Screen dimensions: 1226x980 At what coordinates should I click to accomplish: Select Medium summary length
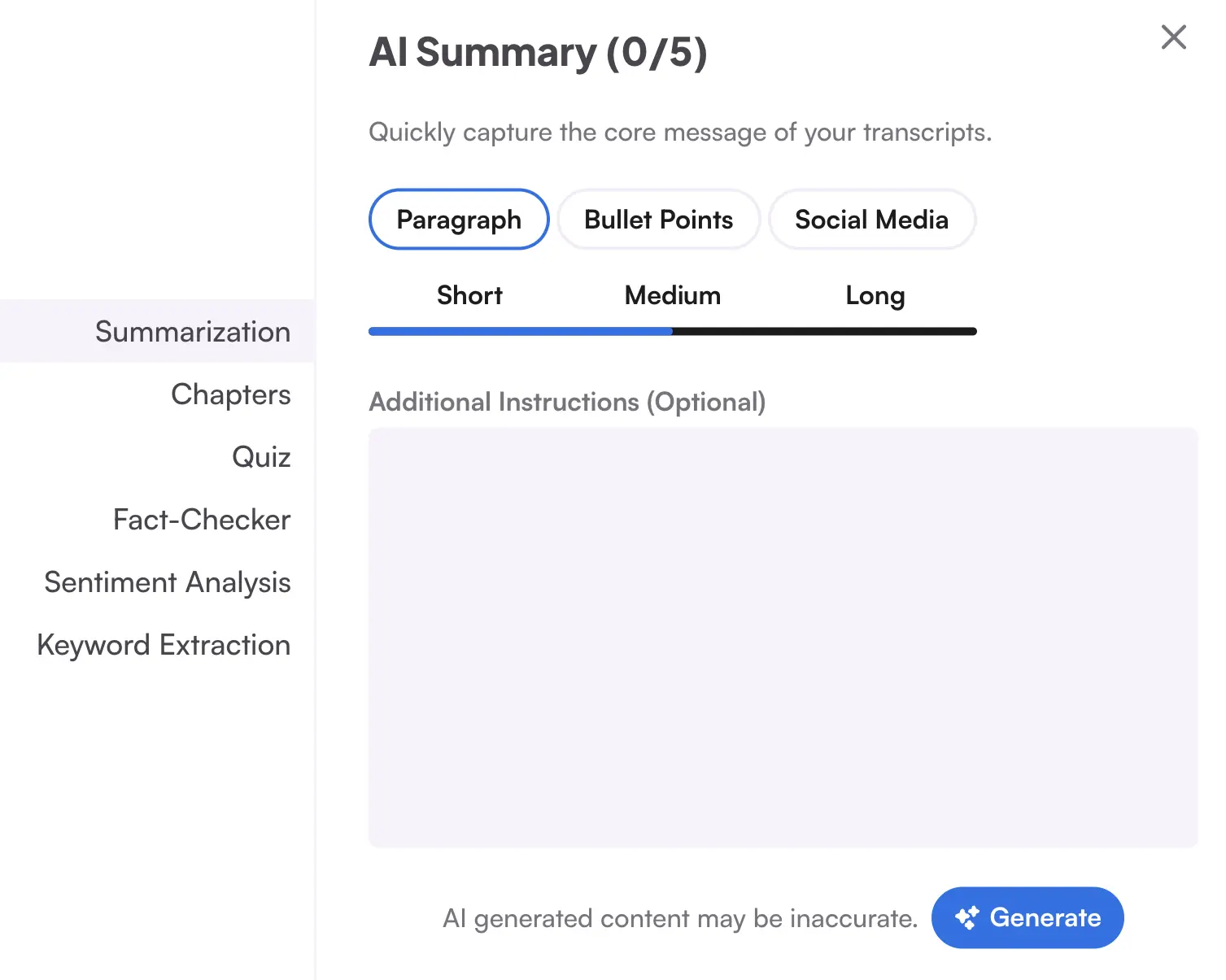[672, 295]
